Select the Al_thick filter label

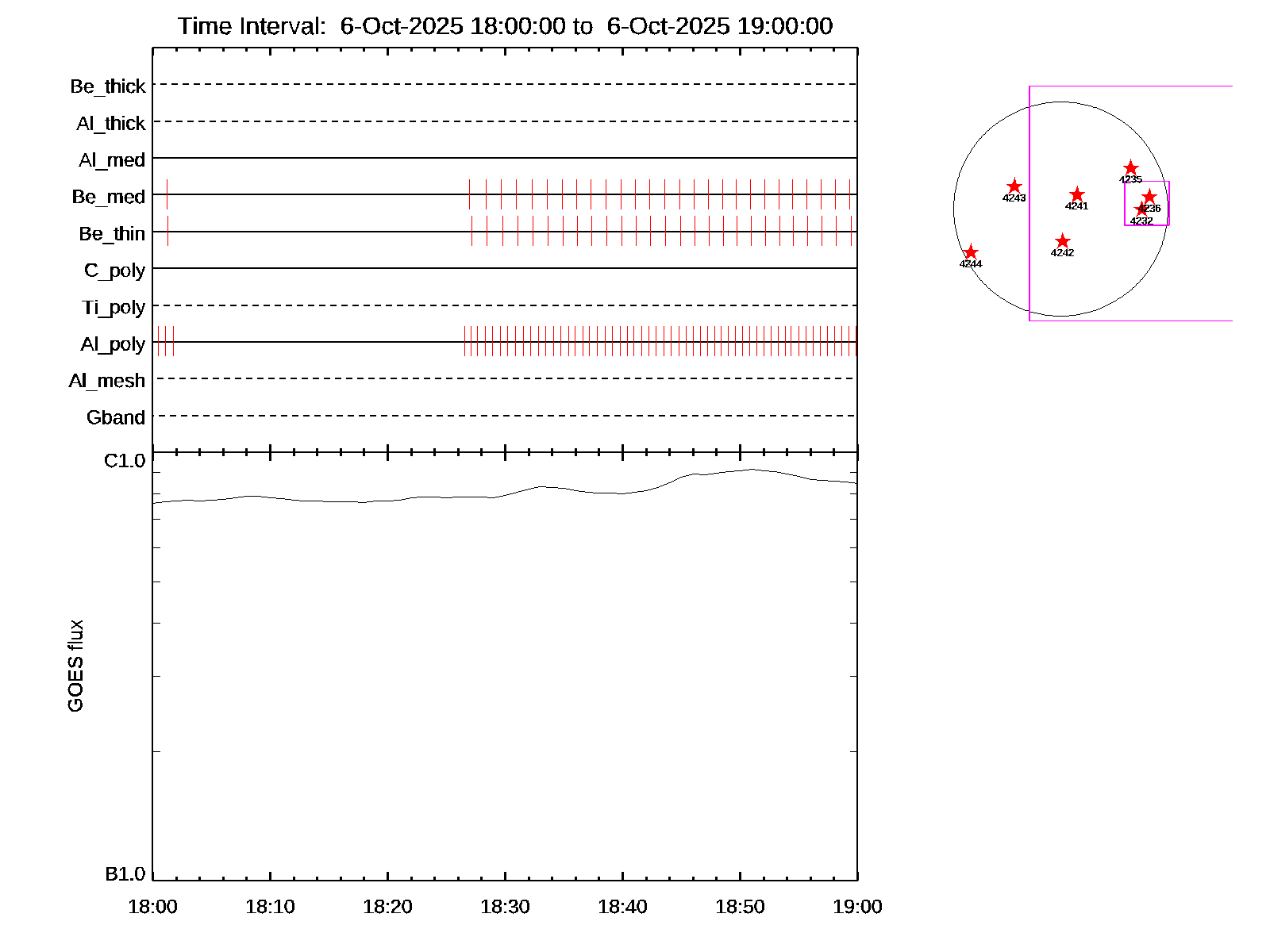[x=111, y=124]
